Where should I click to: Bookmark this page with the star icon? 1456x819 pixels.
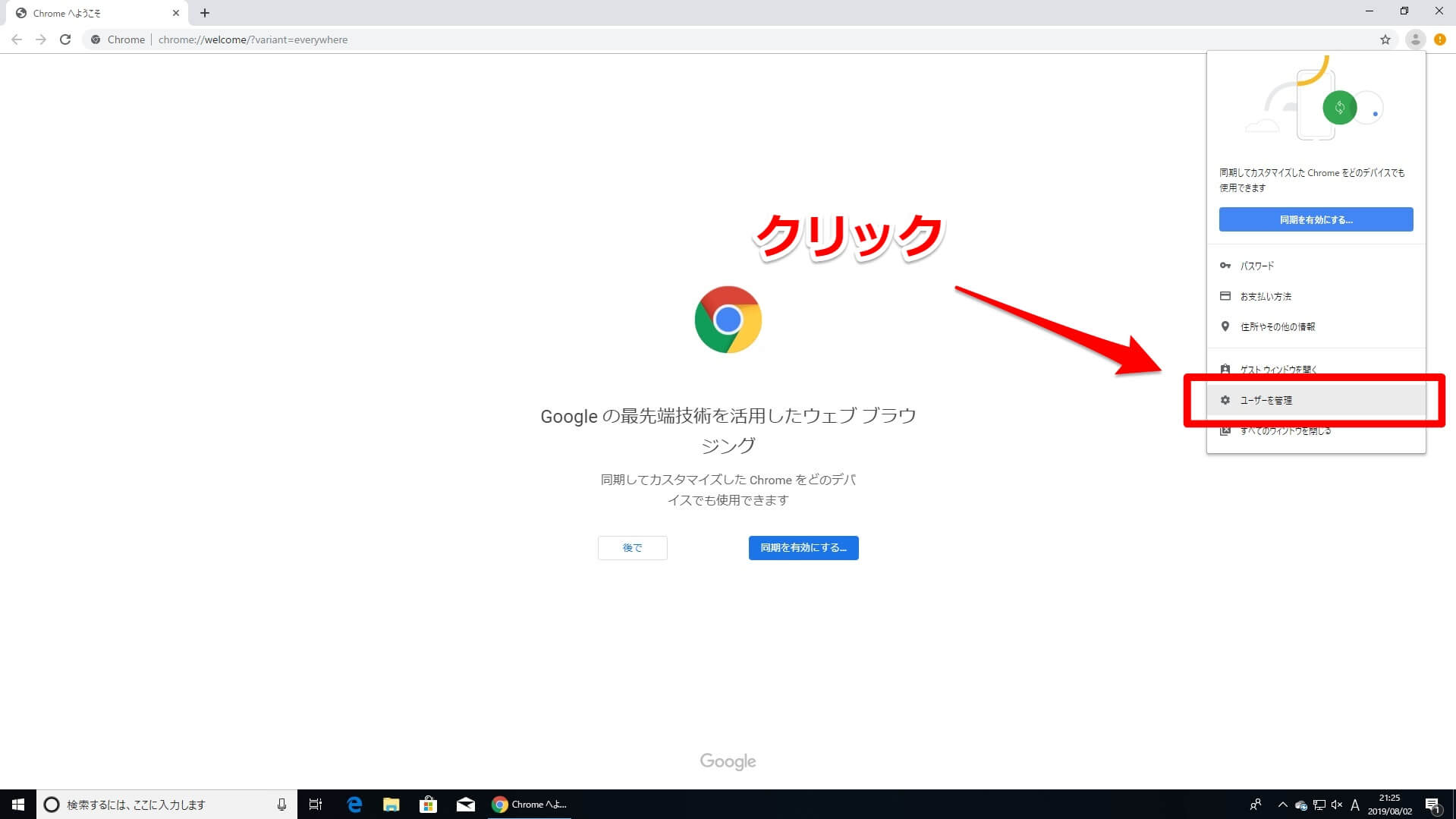click(x=1385, y=39)
